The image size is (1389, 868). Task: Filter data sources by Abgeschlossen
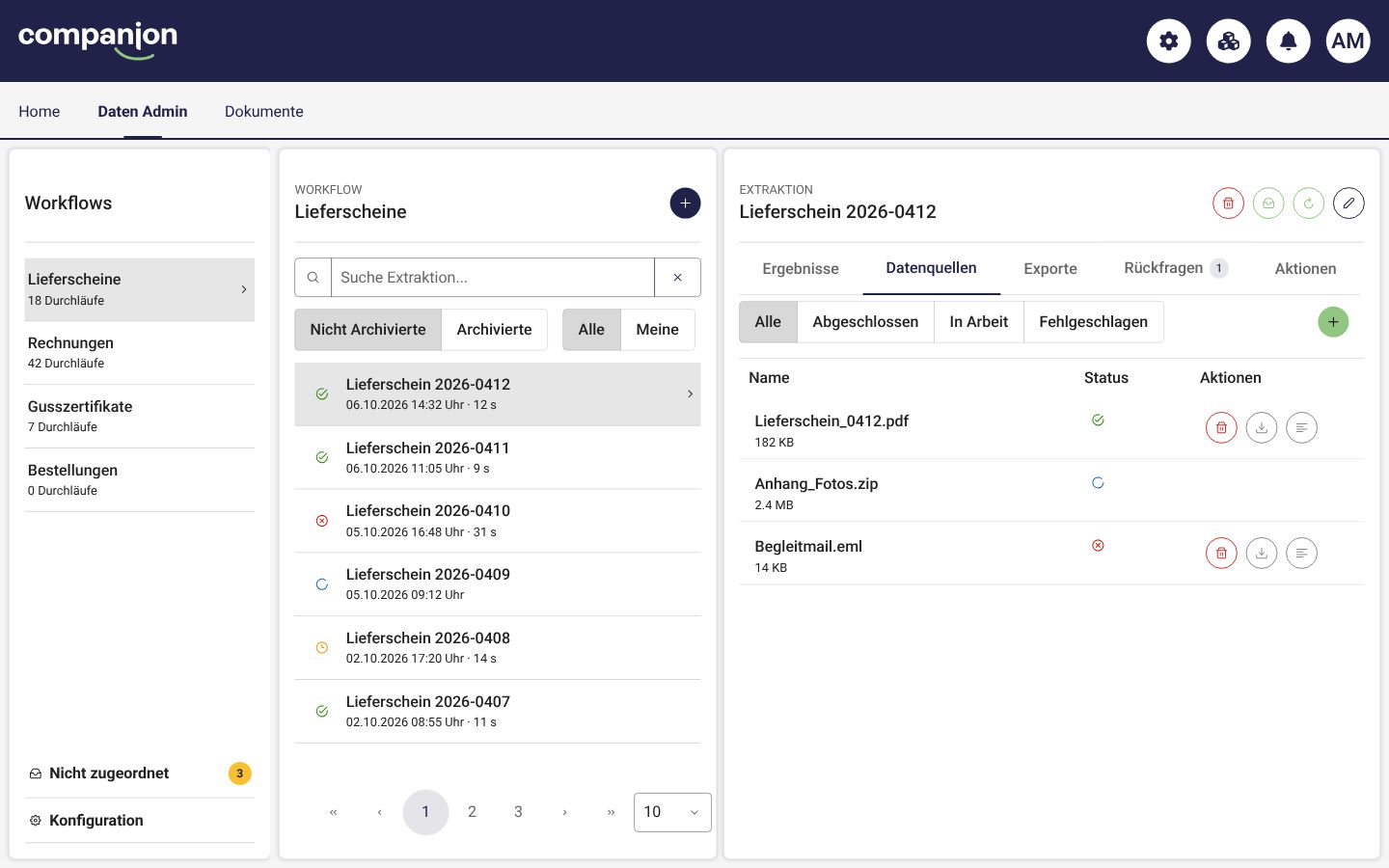pyautogui.click(x=865, y=322)
